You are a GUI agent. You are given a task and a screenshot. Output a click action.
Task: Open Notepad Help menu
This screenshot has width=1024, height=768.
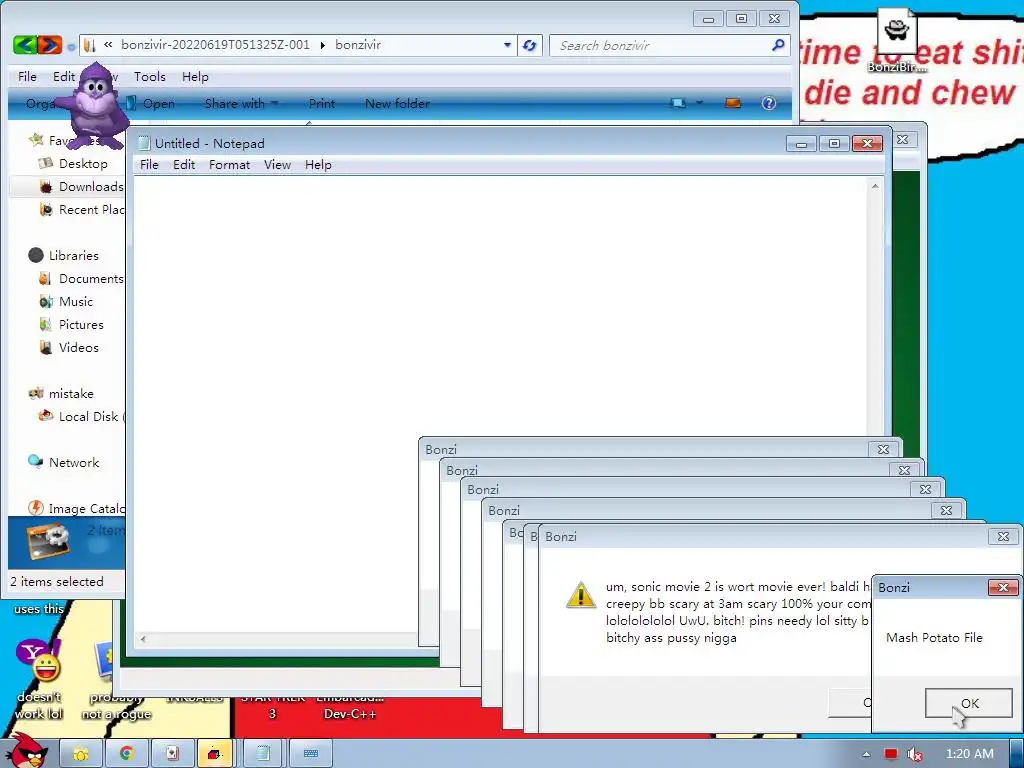[x=318, y=165]
